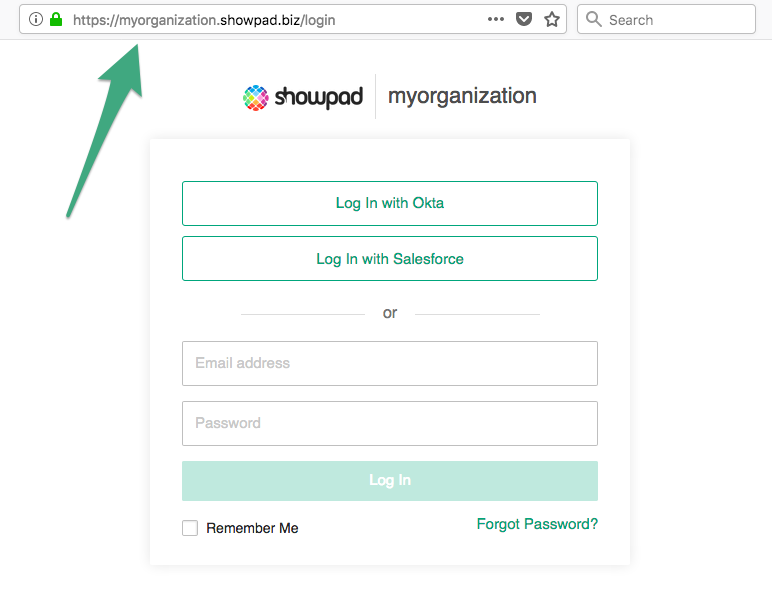Focus the browser Search box

(675, 19)
